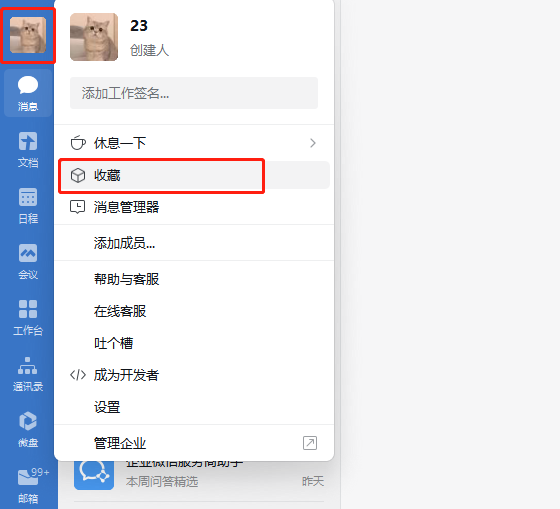Open the 微盘 drive sidebar icon
Screen dimensions: 560x509
click(x=28, y=430)
